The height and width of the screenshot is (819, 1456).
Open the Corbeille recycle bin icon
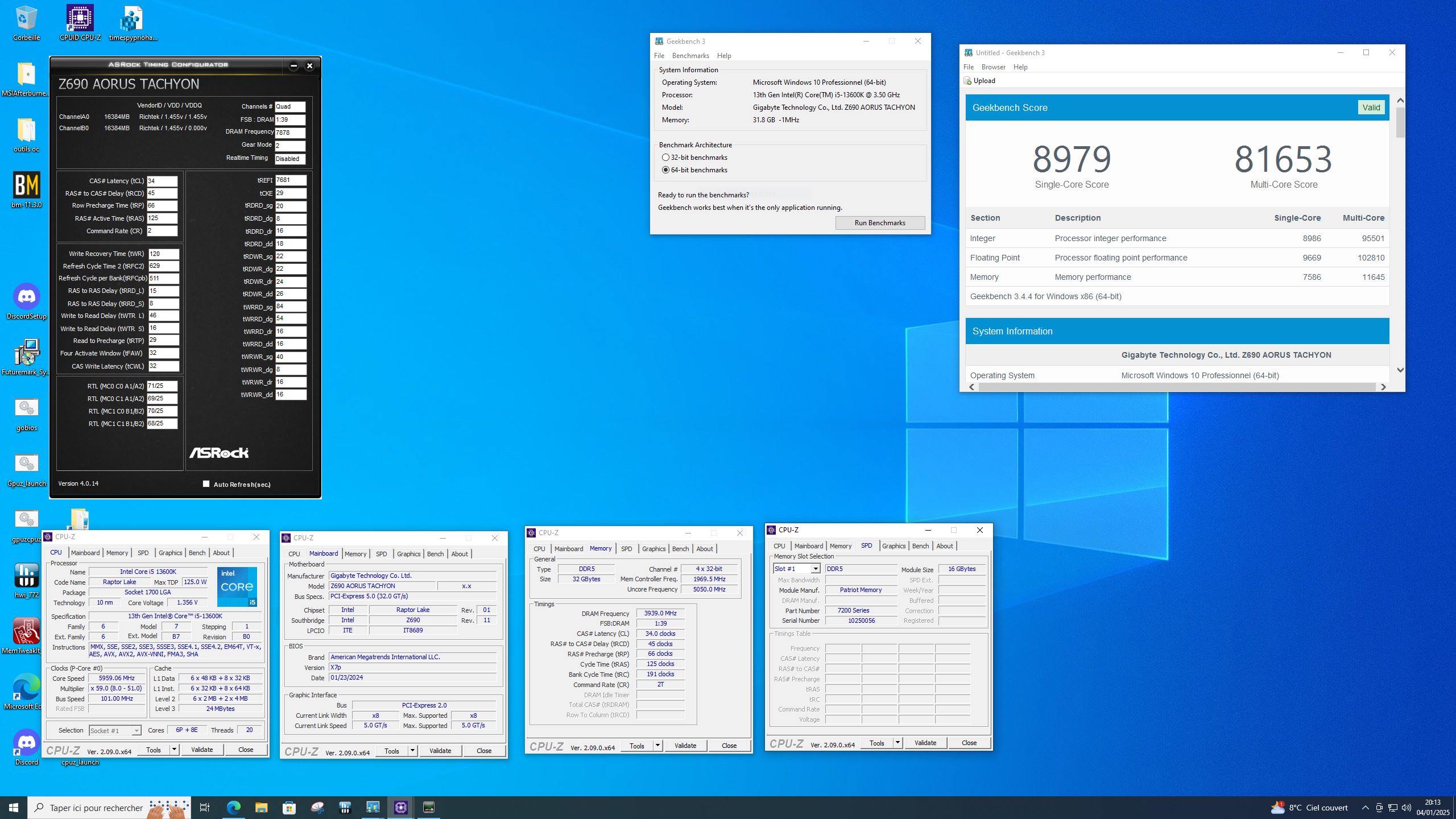click(x=26, y=23)
